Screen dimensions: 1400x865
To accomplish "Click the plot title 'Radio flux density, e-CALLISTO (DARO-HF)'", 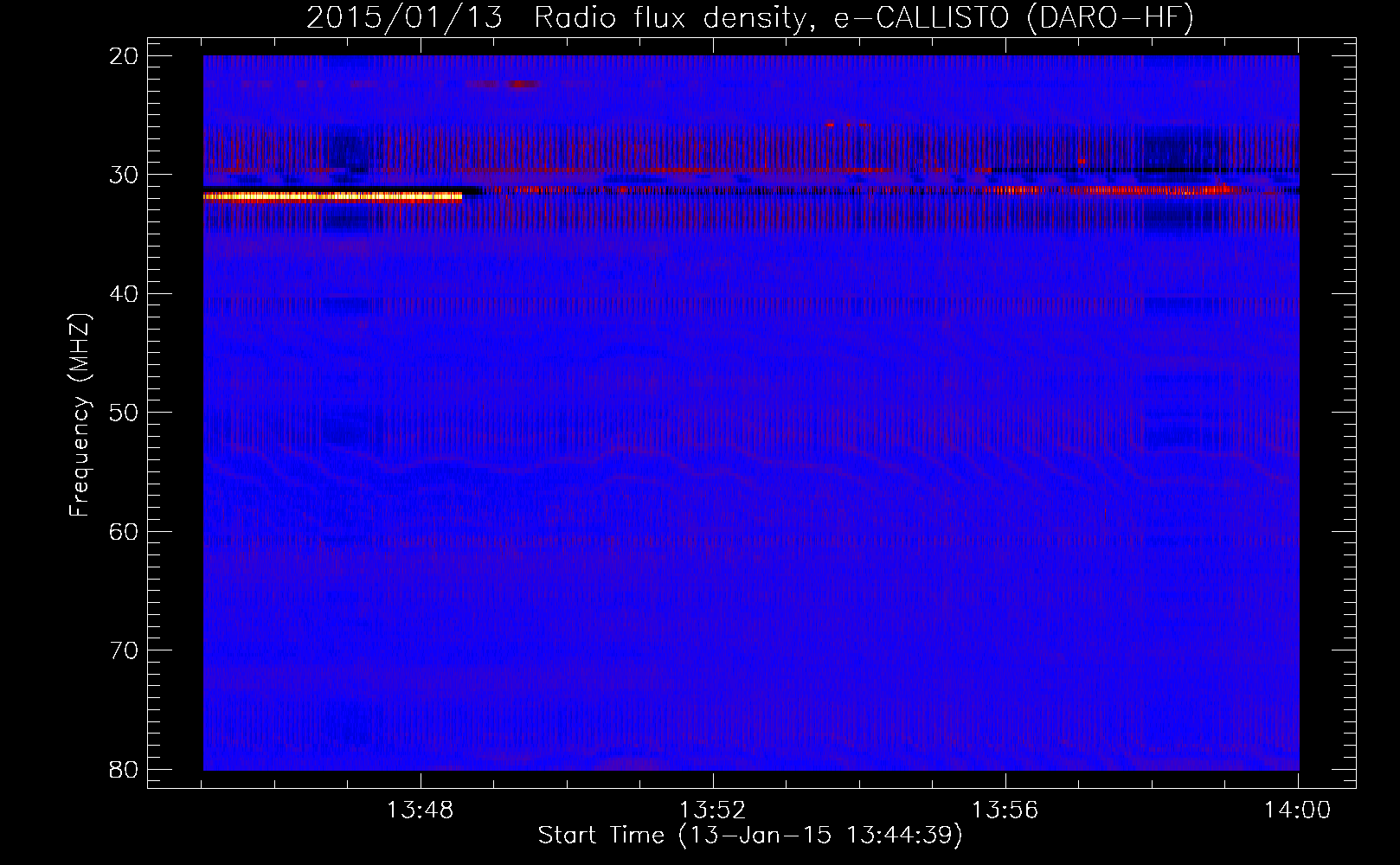I will (x=864, y=18).
